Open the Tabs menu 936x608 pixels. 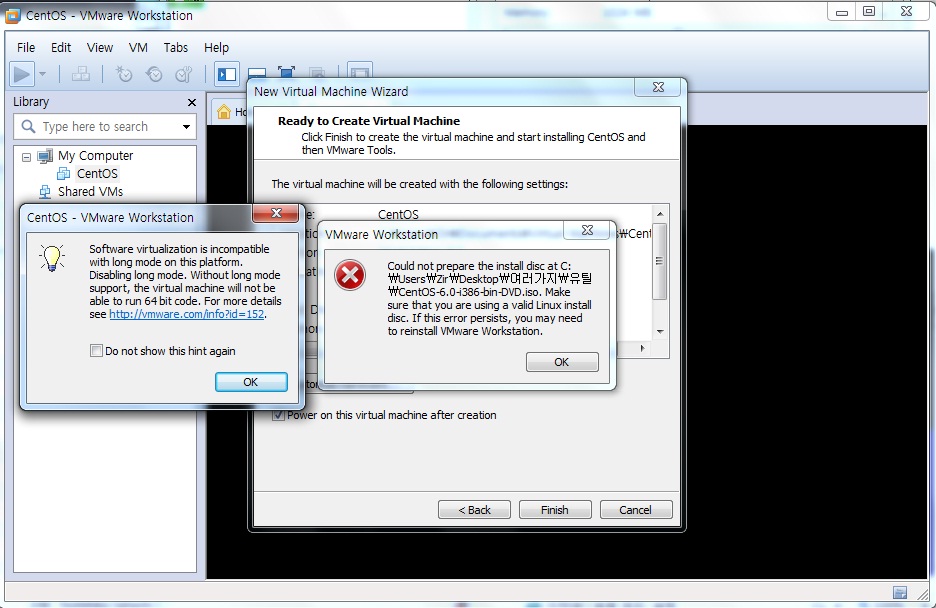(x=176, y=47)
